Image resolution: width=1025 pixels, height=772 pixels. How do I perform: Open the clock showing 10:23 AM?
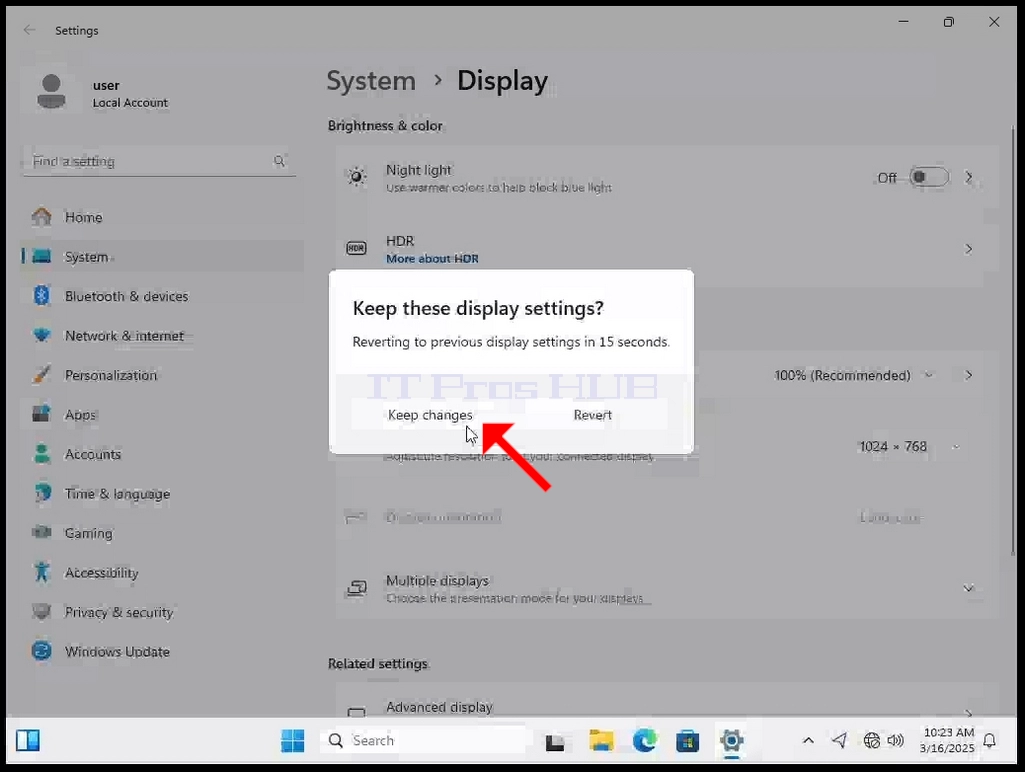click(x=947, y=741)
